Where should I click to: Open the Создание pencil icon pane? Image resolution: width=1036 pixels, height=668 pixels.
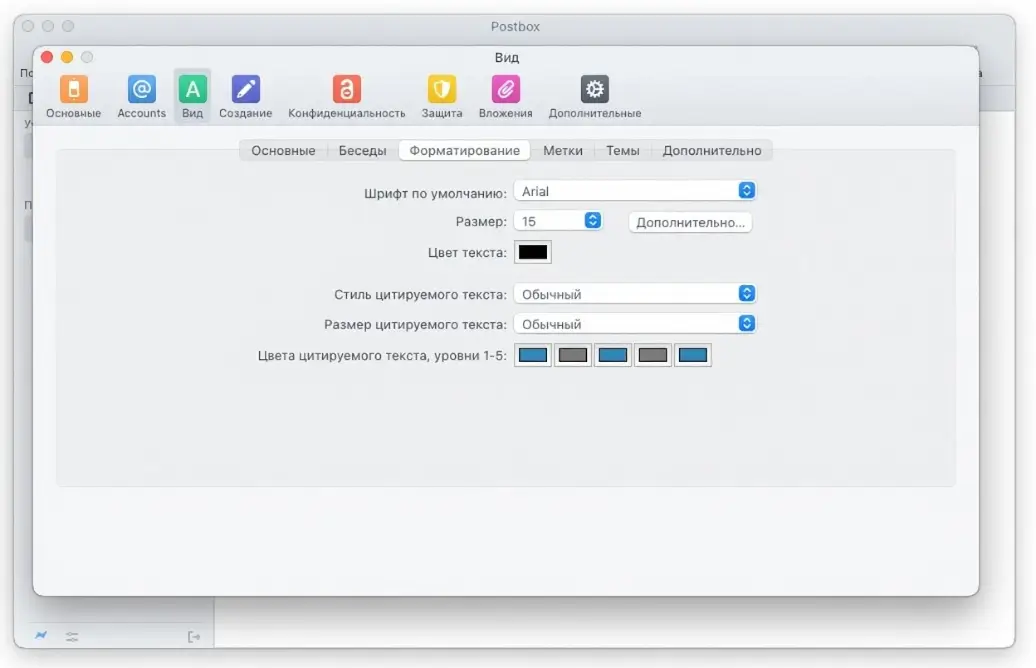[246, 96]
